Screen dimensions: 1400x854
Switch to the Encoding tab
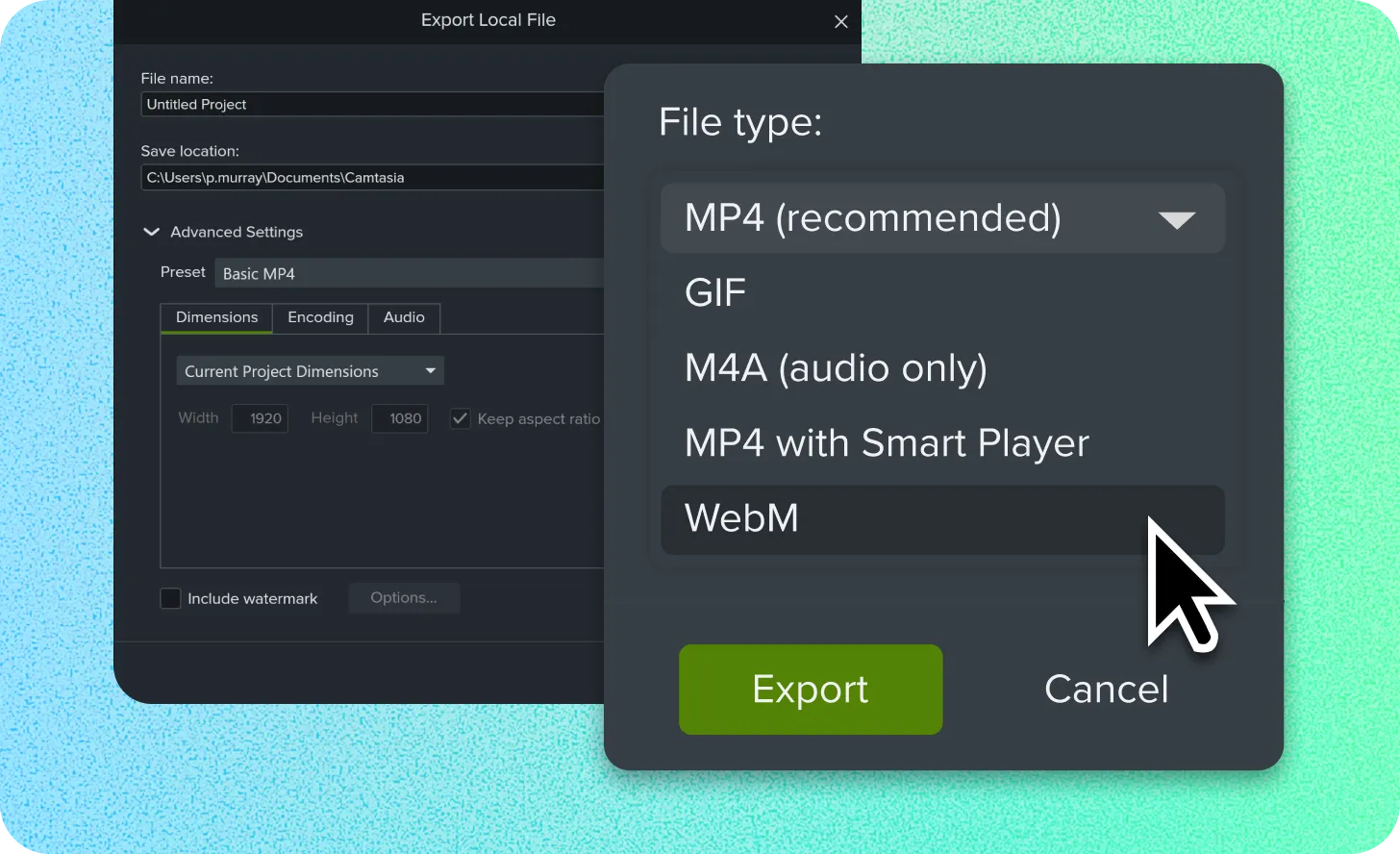(x=320, y=317)
